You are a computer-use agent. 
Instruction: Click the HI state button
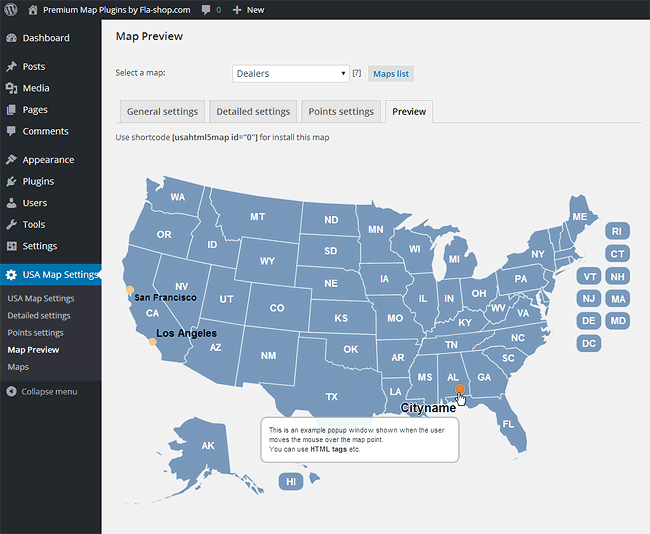[x=291, y=481]
